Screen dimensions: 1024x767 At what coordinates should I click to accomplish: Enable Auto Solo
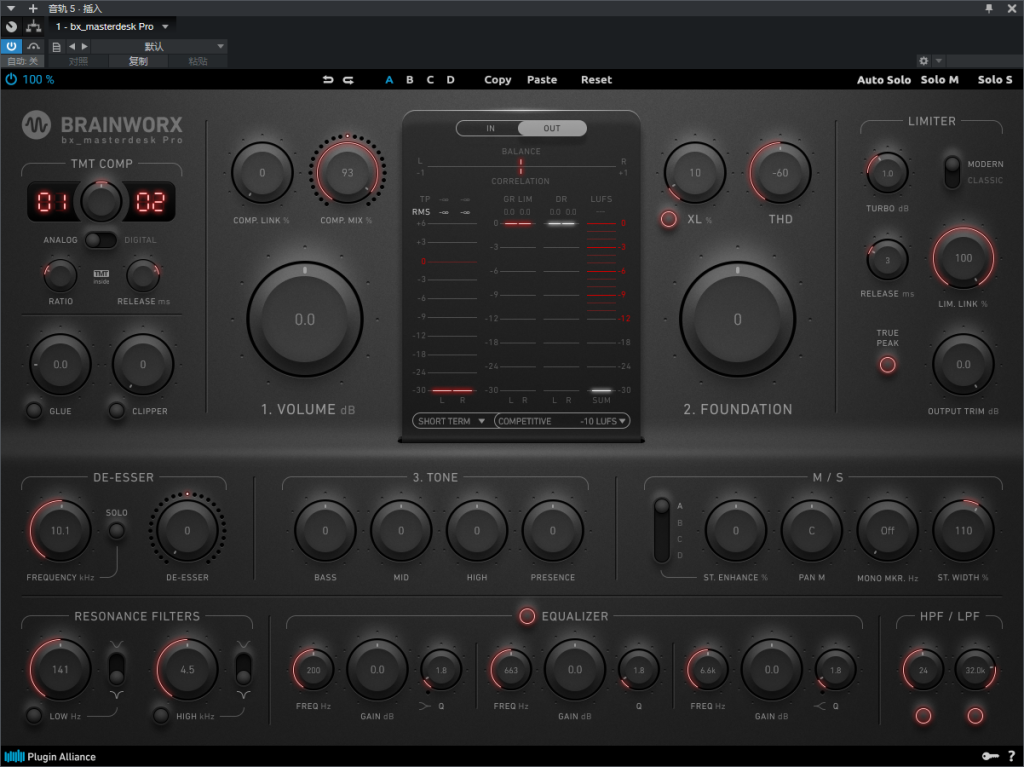tap(884, 80)
